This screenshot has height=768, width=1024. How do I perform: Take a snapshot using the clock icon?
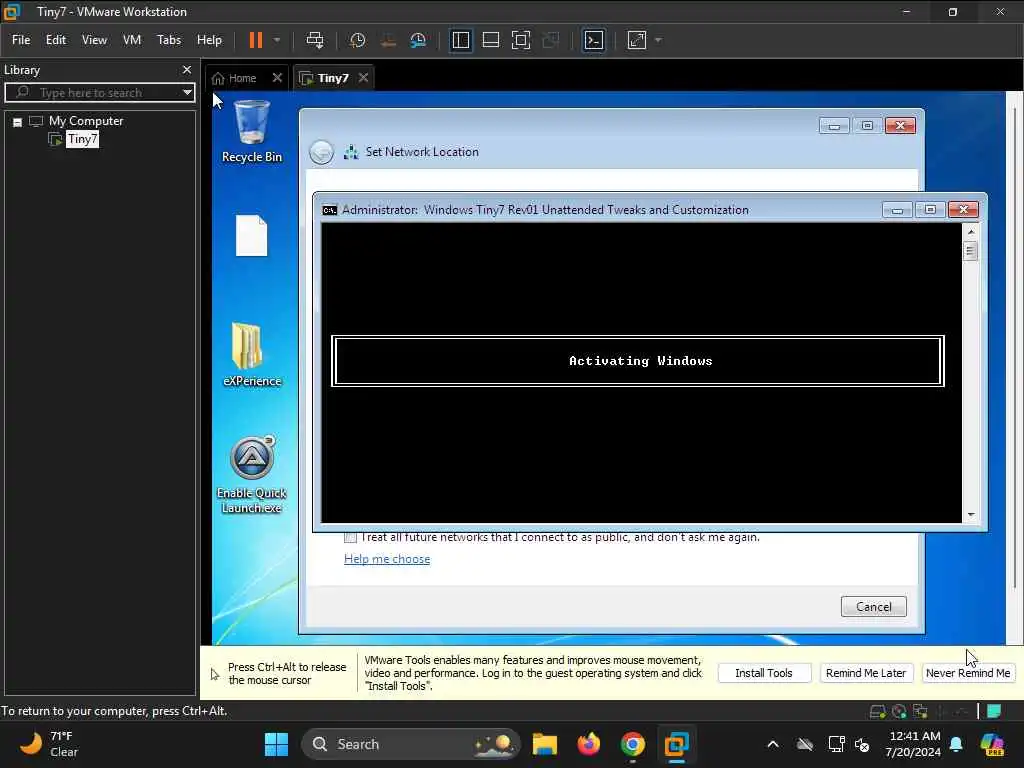pyautogui.click(x=357, y=40)
